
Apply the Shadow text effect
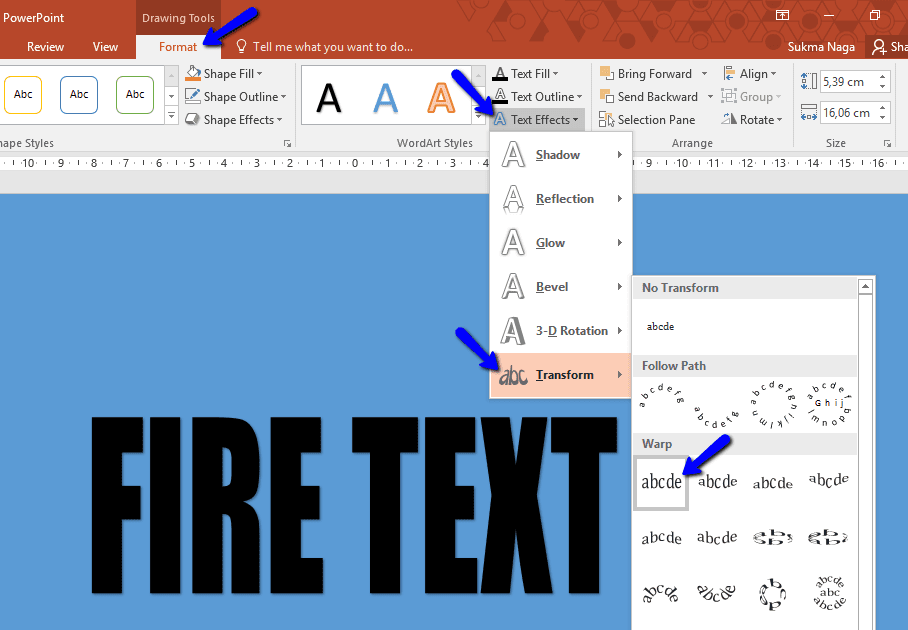557,155
